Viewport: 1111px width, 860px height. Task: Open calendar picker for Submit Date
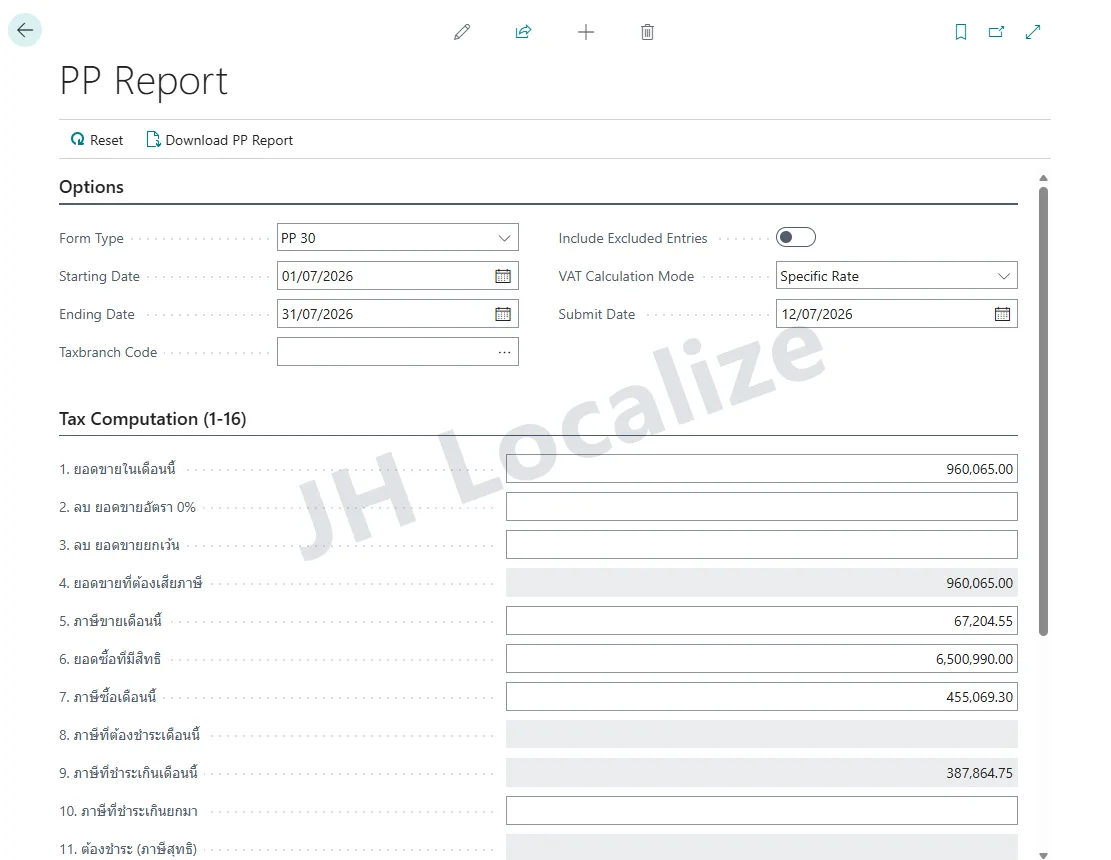[1002, 315]
